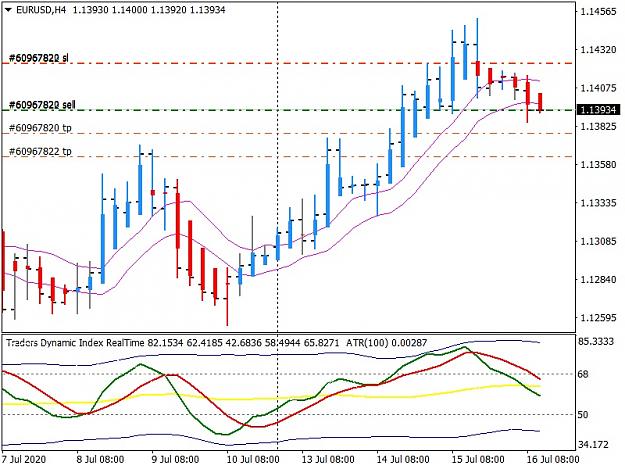Click the 13 Jul 08:00 time label
The width and height of the screenshot is (625, 469).
pos(328,459)
